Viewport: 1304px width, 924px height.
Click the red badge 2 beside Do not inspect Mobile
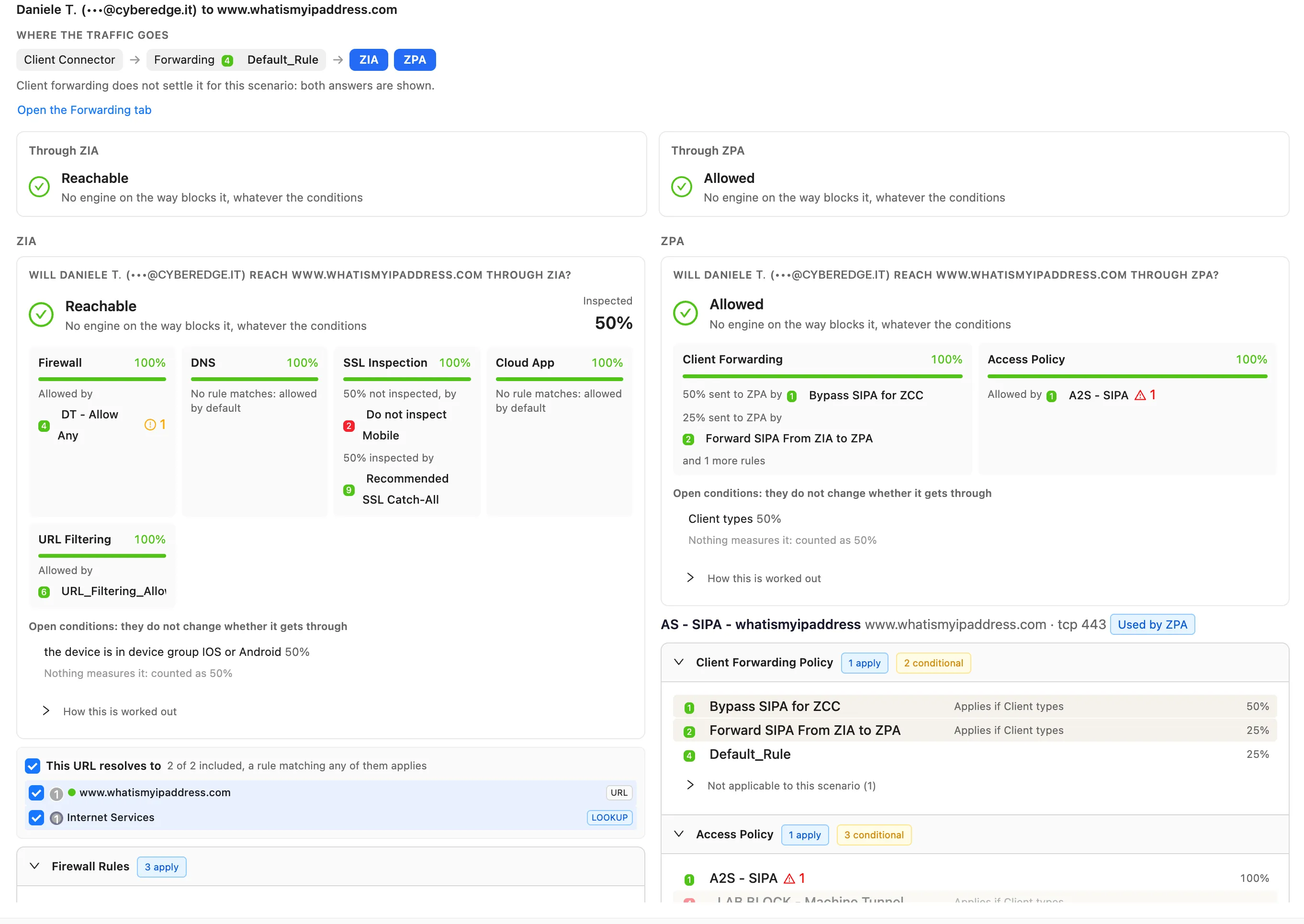coord(349,426)
